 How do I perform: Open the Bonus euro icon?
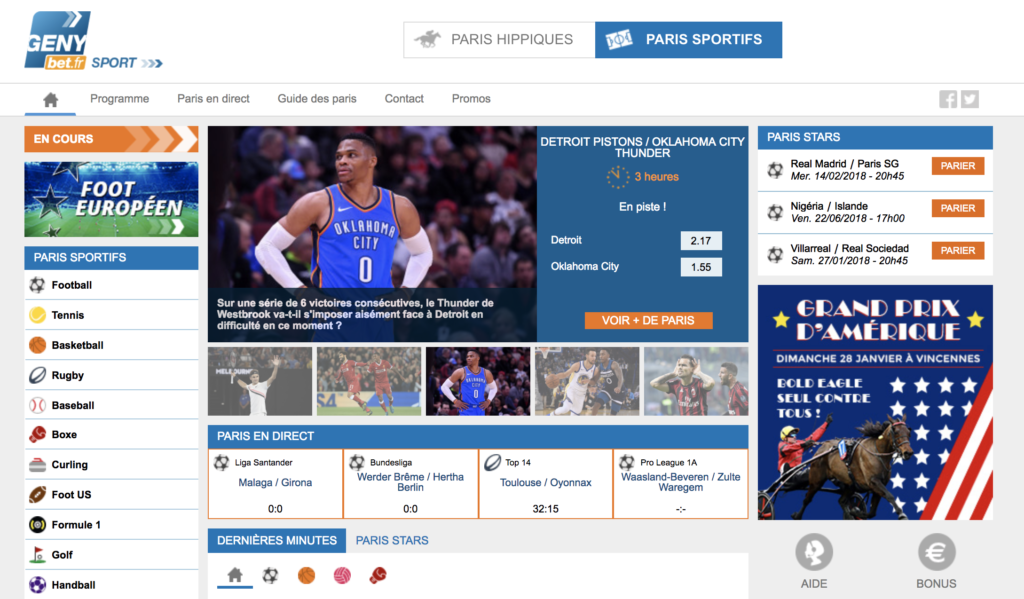[x=936, y=553]
